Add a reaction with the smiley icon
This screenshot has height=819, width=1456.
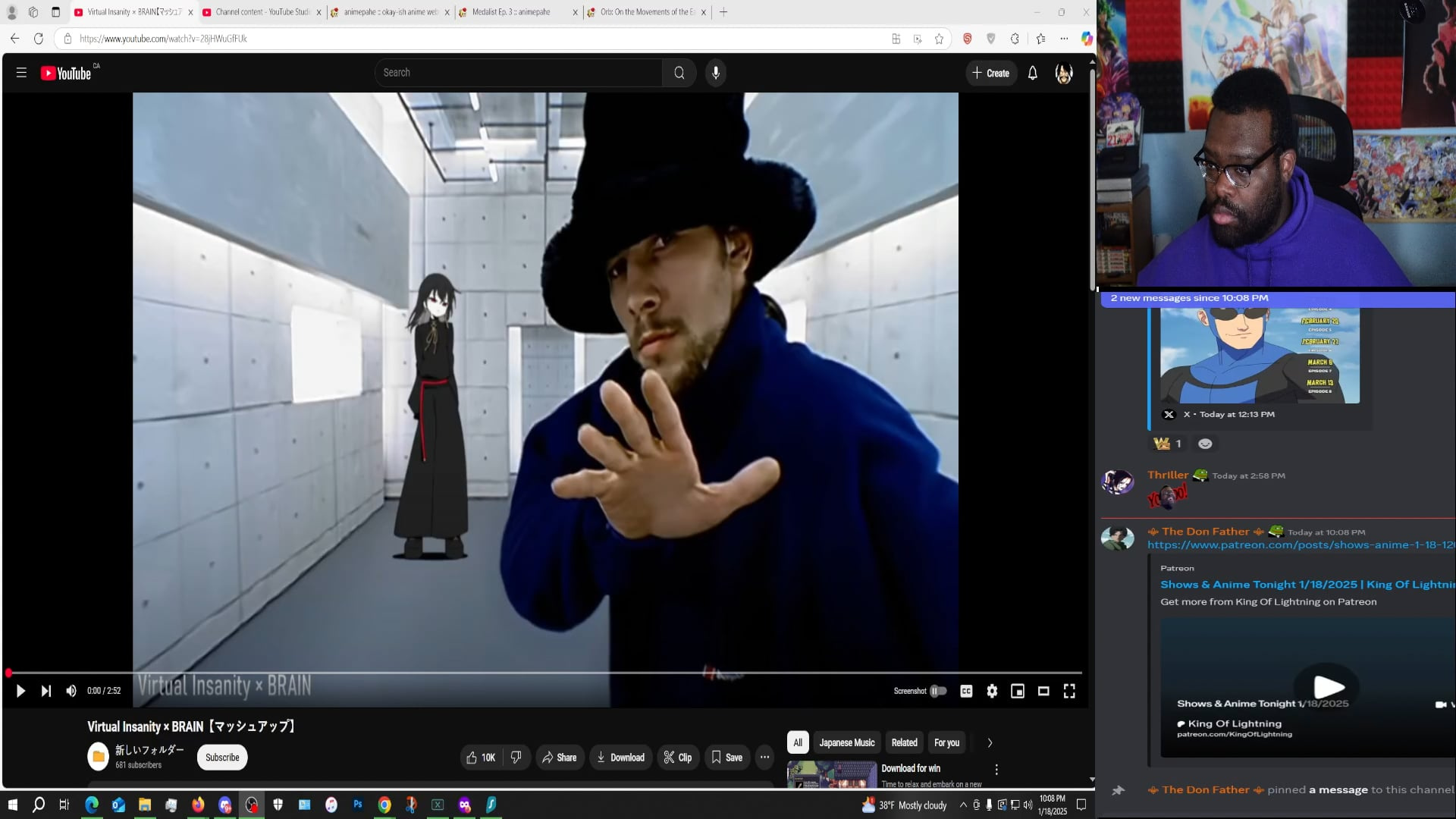point(1205,444)
